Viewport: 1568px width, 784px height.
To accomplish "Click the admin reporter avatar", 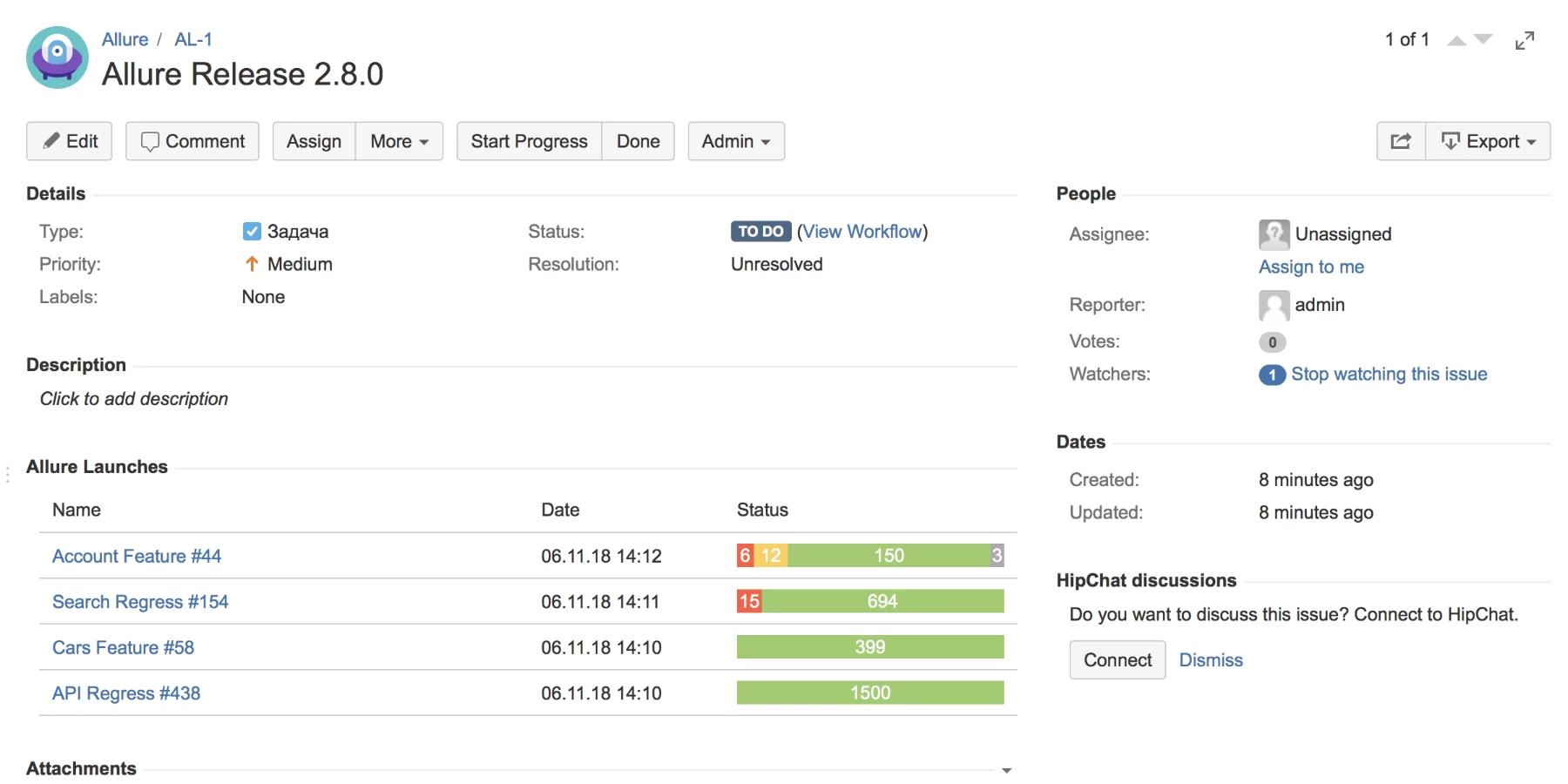I will click(1274, 305).
